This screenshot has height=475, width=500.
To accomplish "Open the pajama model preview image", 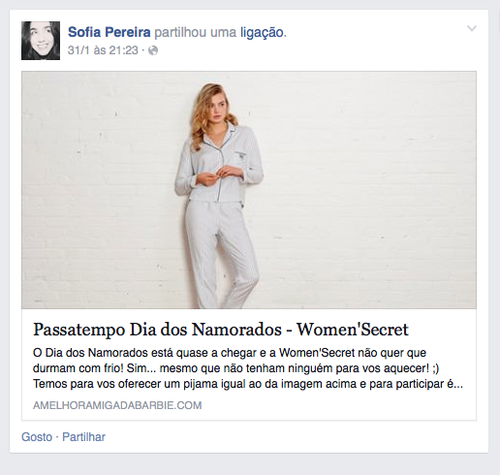I will point(249,190).
